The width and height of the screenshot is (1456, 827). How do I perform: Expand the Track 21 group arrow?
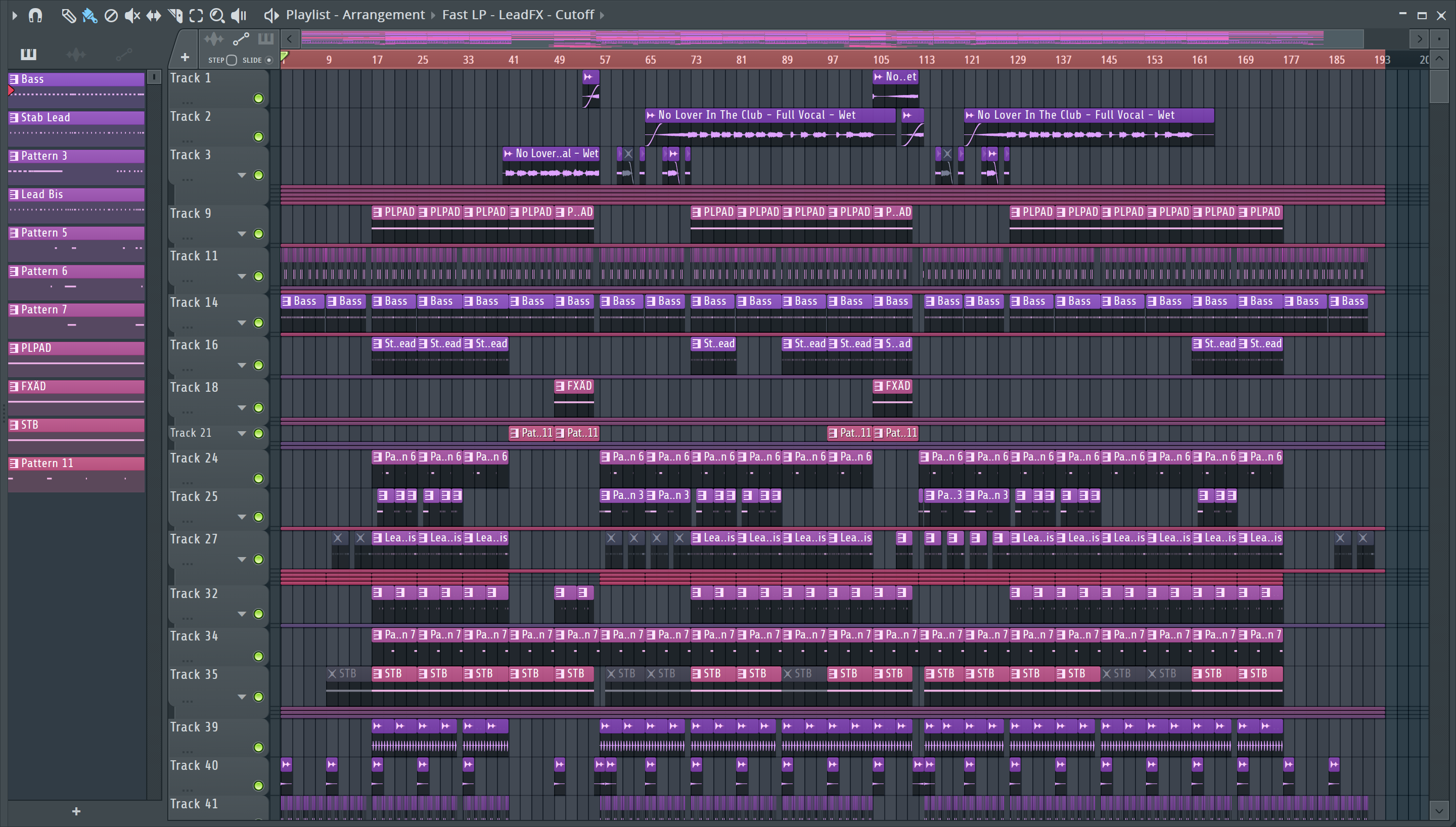242,433
